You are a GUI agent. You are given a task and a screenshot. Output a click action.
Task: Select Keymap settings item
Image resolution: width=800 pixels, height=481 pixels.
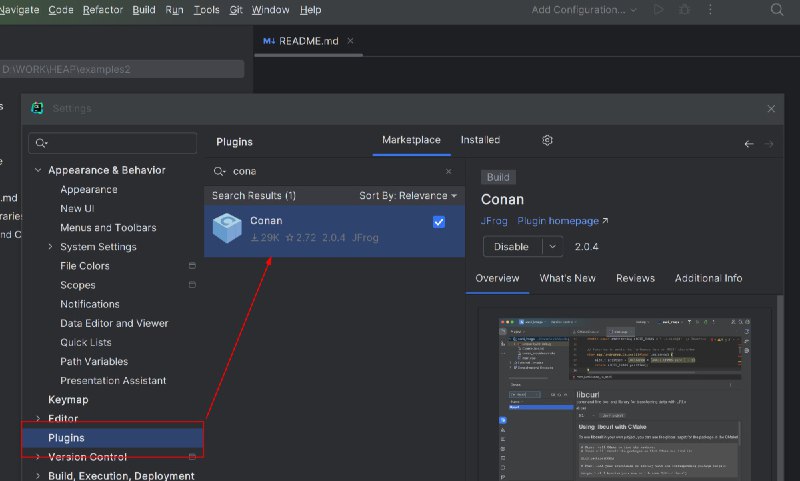coord(68,400)
